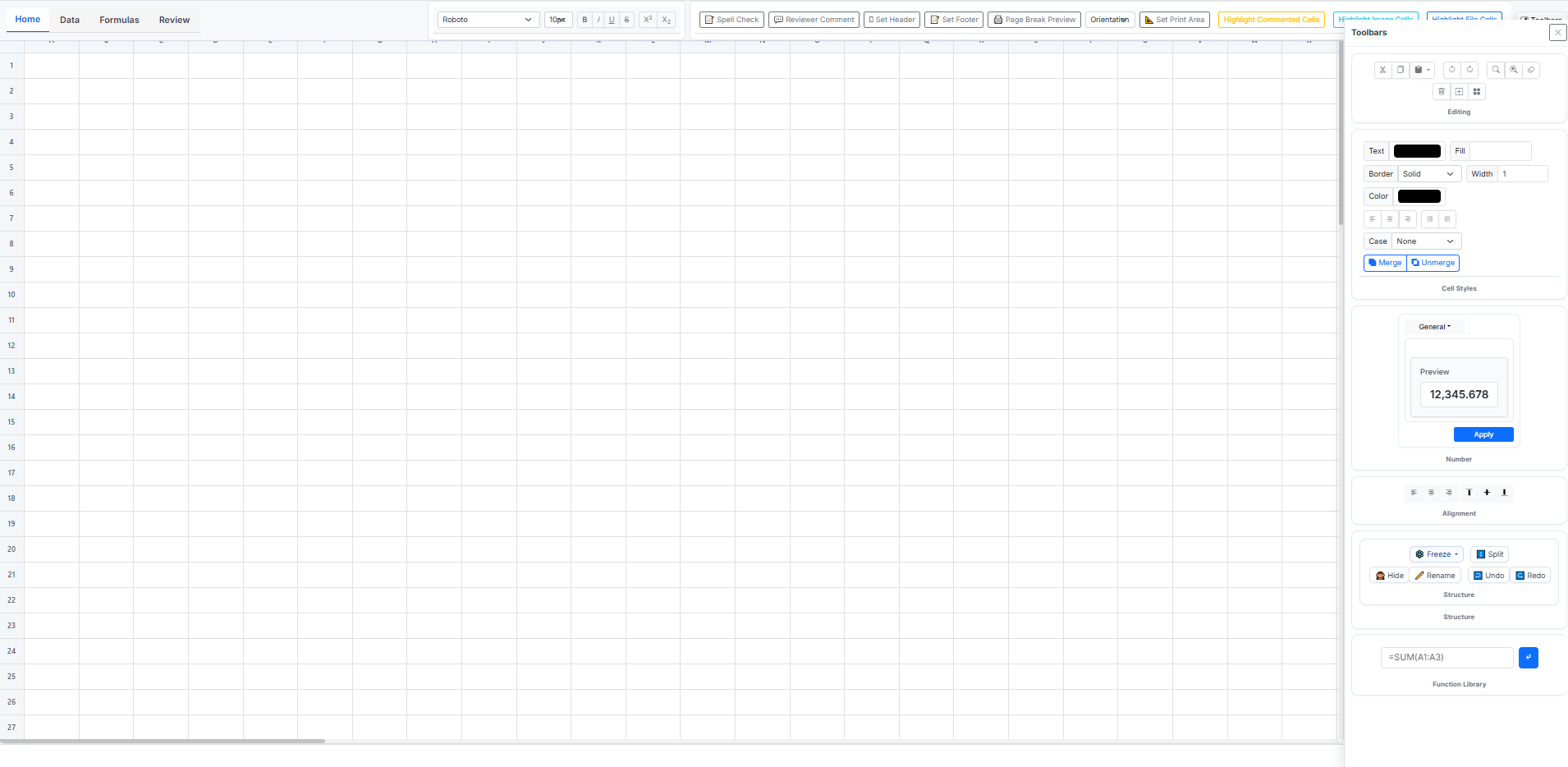Click the eraser clear icon in Editing

[x=1531, y=70]
